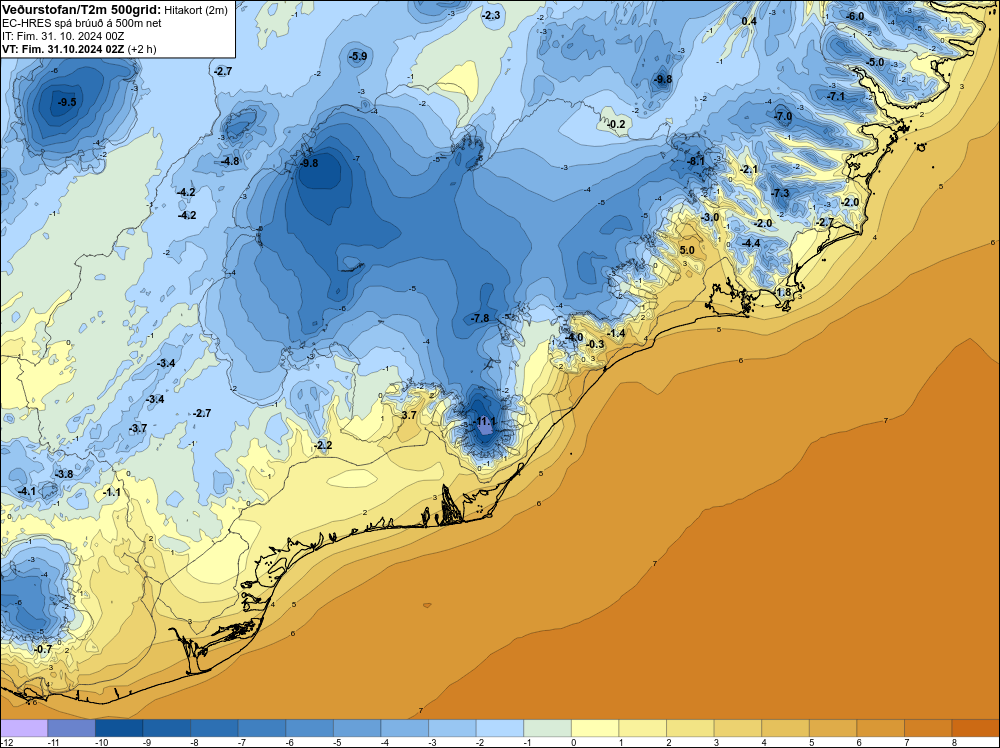Viewport: 1000px width, 748px height.
Task: Select the legend swatch between -11 and -10
Action: coord(71,728)
